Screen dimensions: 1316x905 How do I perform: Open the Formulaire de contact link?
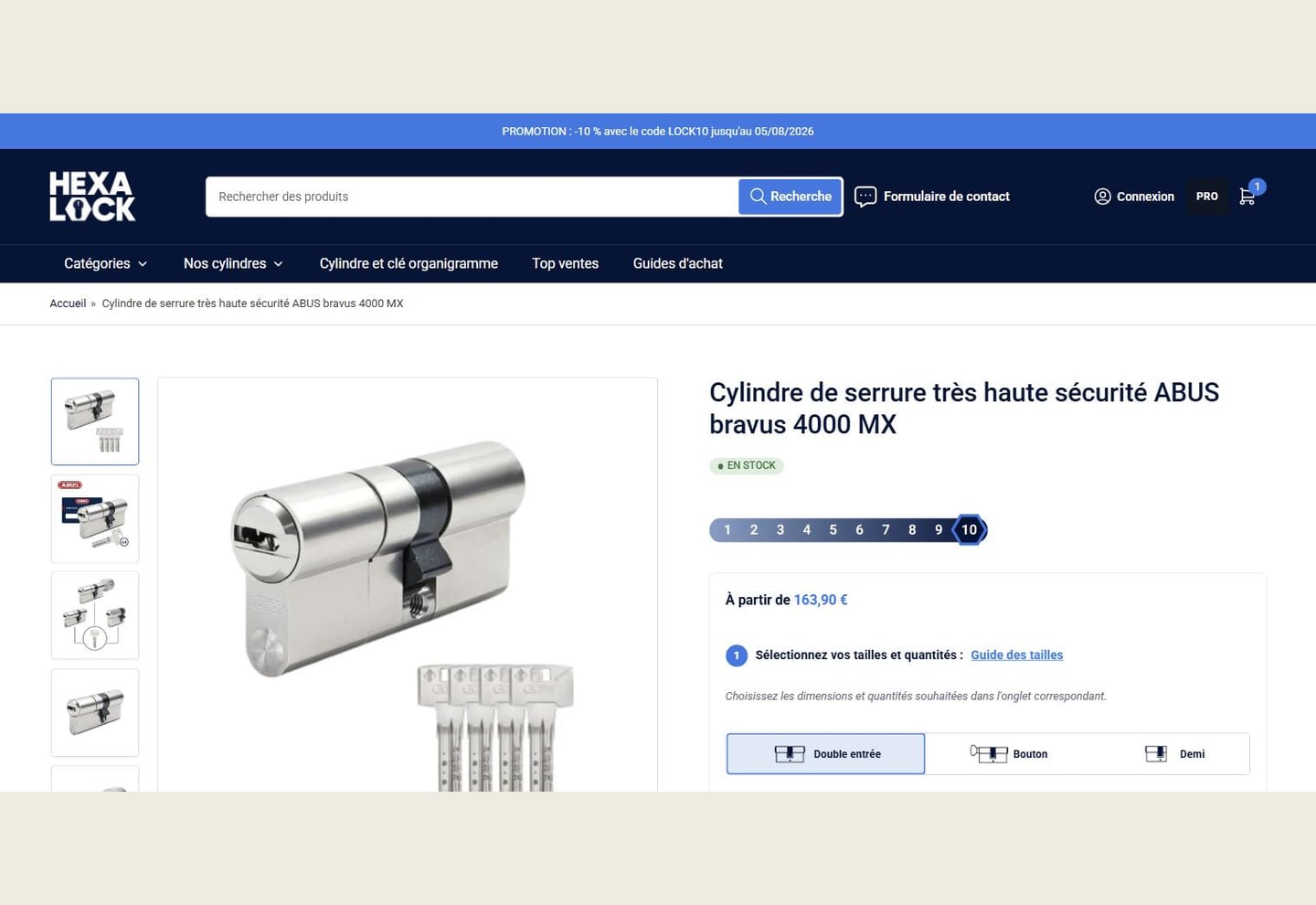(x=932, y=197)
